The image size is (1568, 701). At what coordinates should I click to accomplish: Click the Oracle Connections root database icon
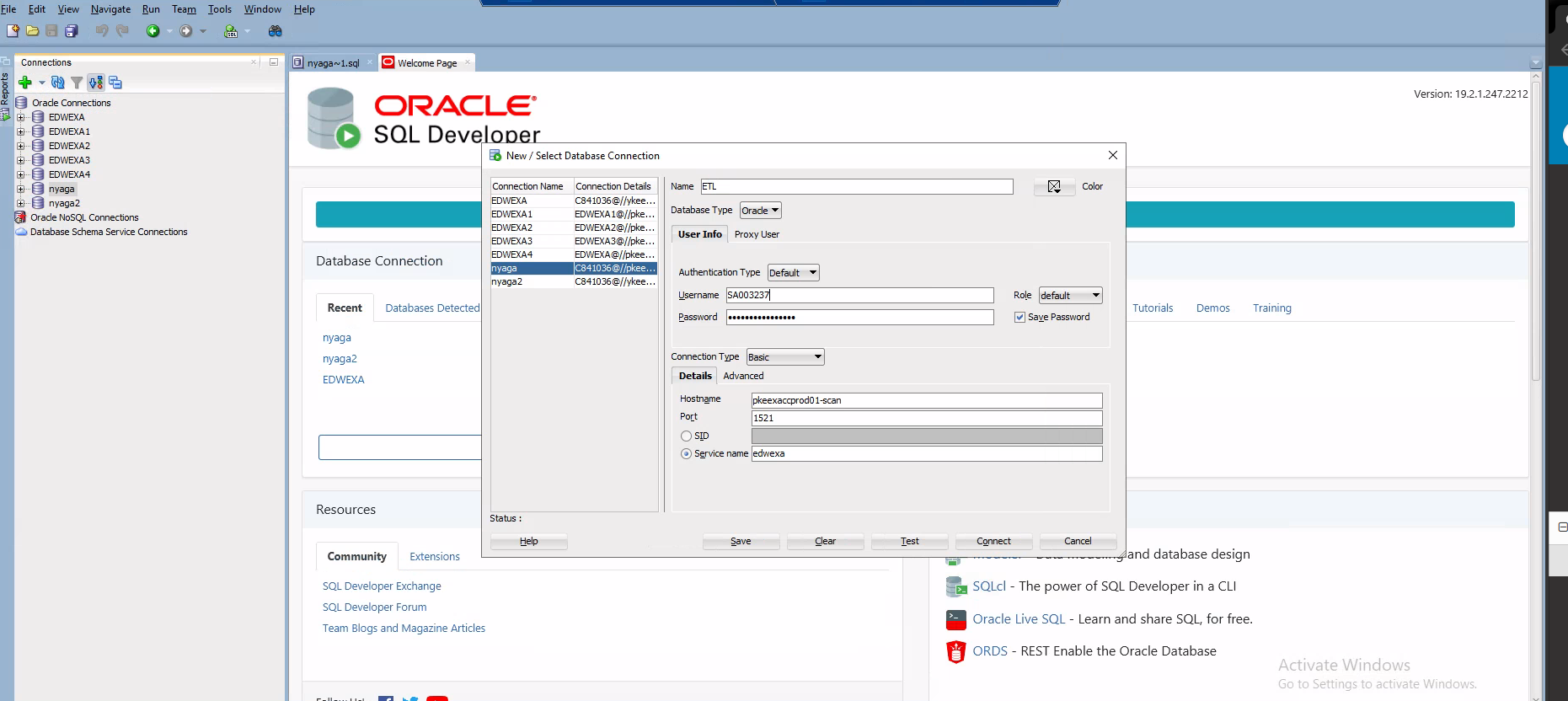(x=22, y=103)
